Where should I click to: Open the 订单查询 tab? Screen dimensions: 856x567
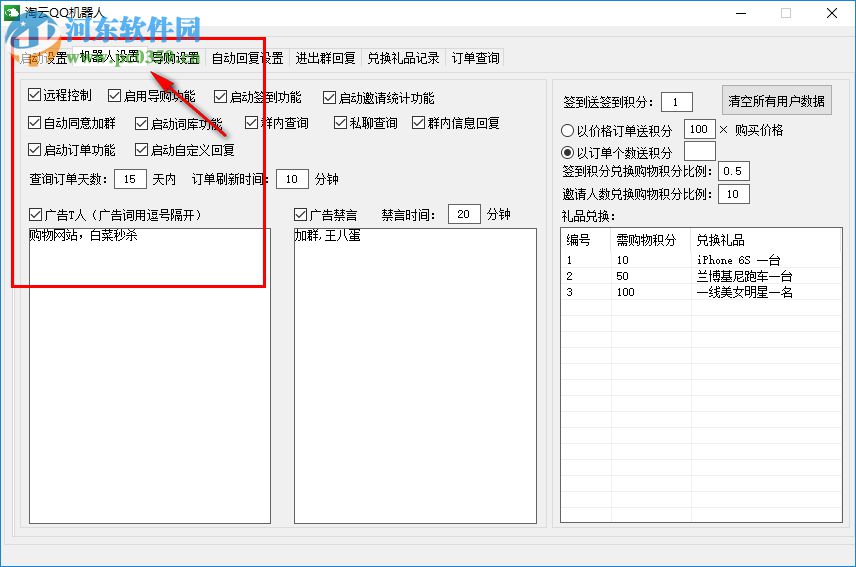475,58
